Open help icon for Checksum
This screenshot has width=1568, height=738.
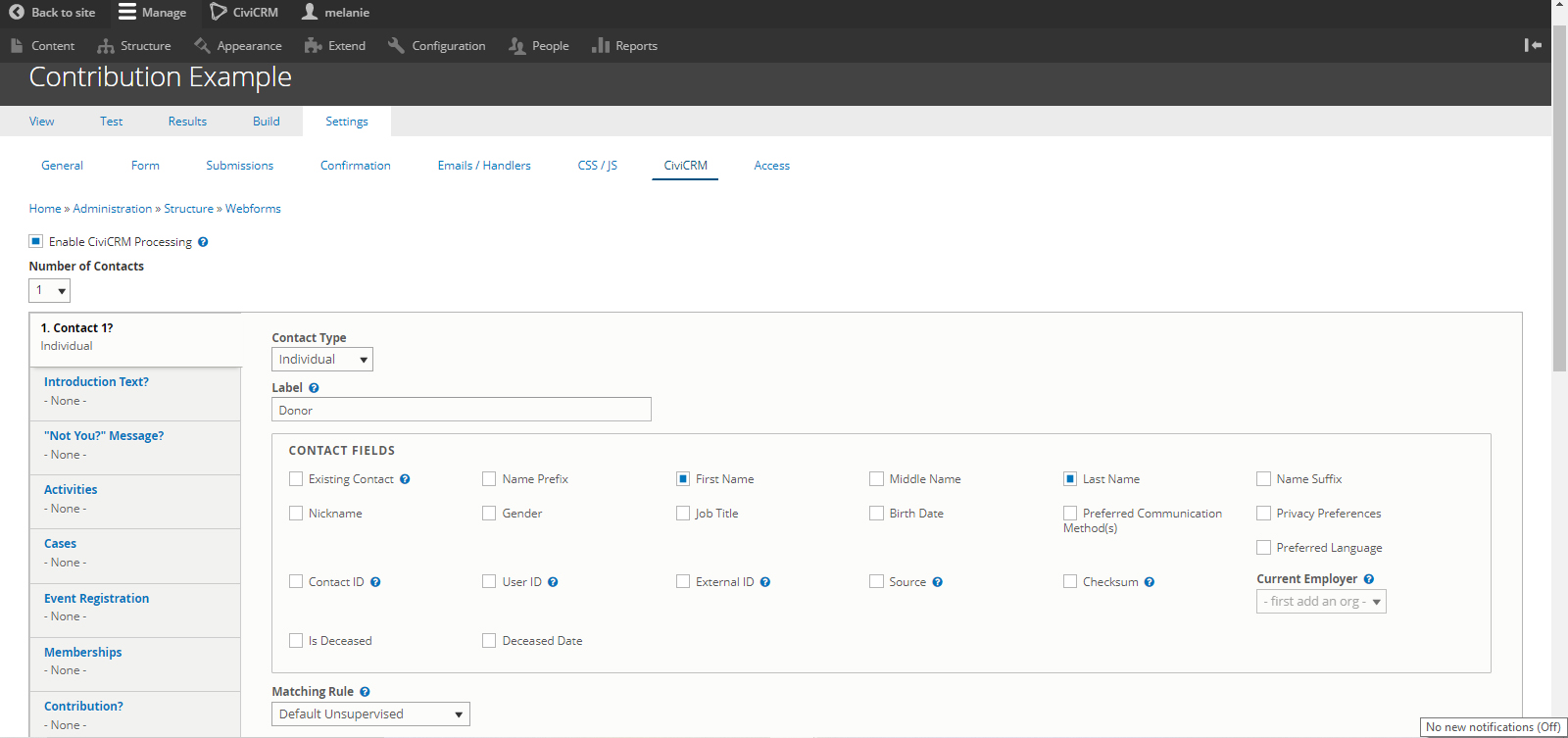pos(1150,582)
